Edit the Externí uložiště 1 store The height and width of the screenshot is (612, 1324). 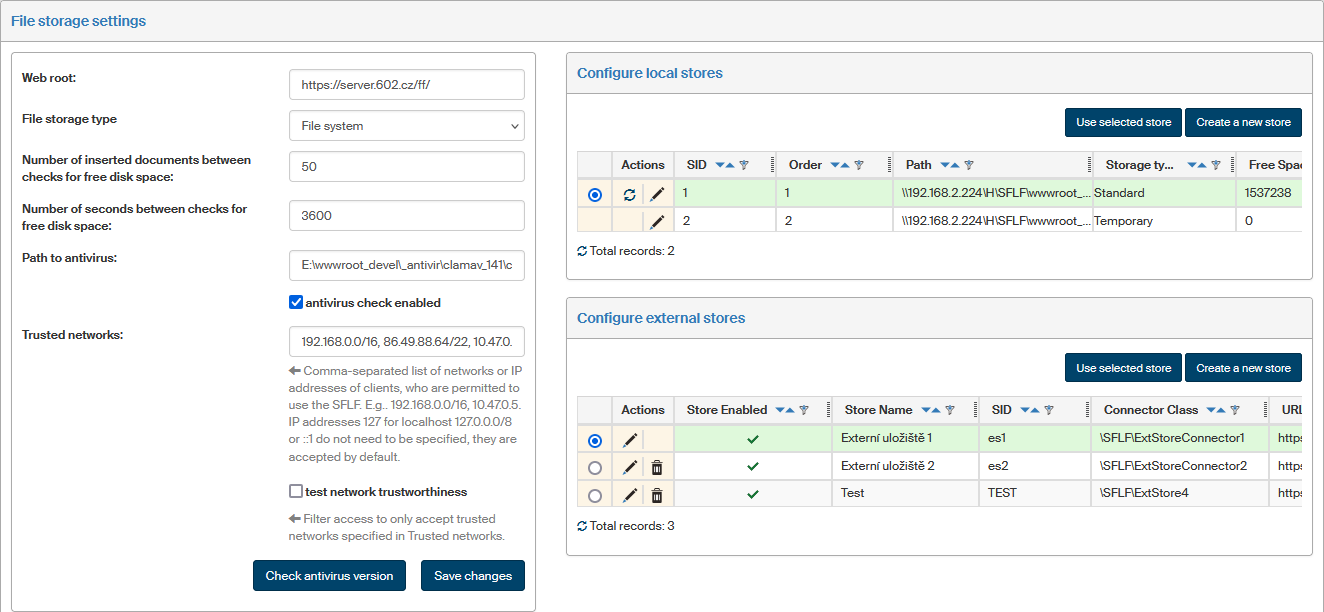(x=630, y=439)
